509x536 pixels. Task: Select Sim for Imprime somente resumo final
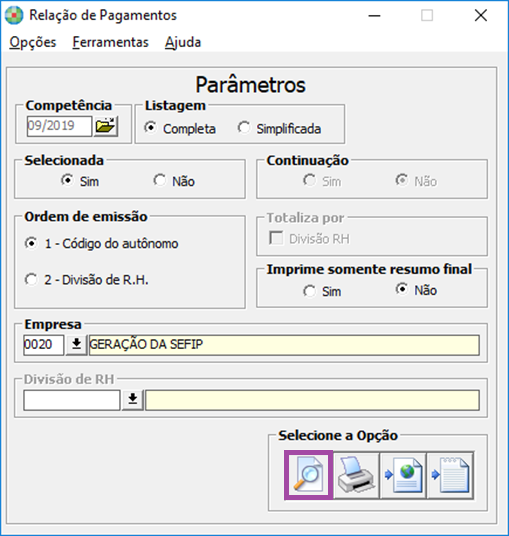(322, 291)
